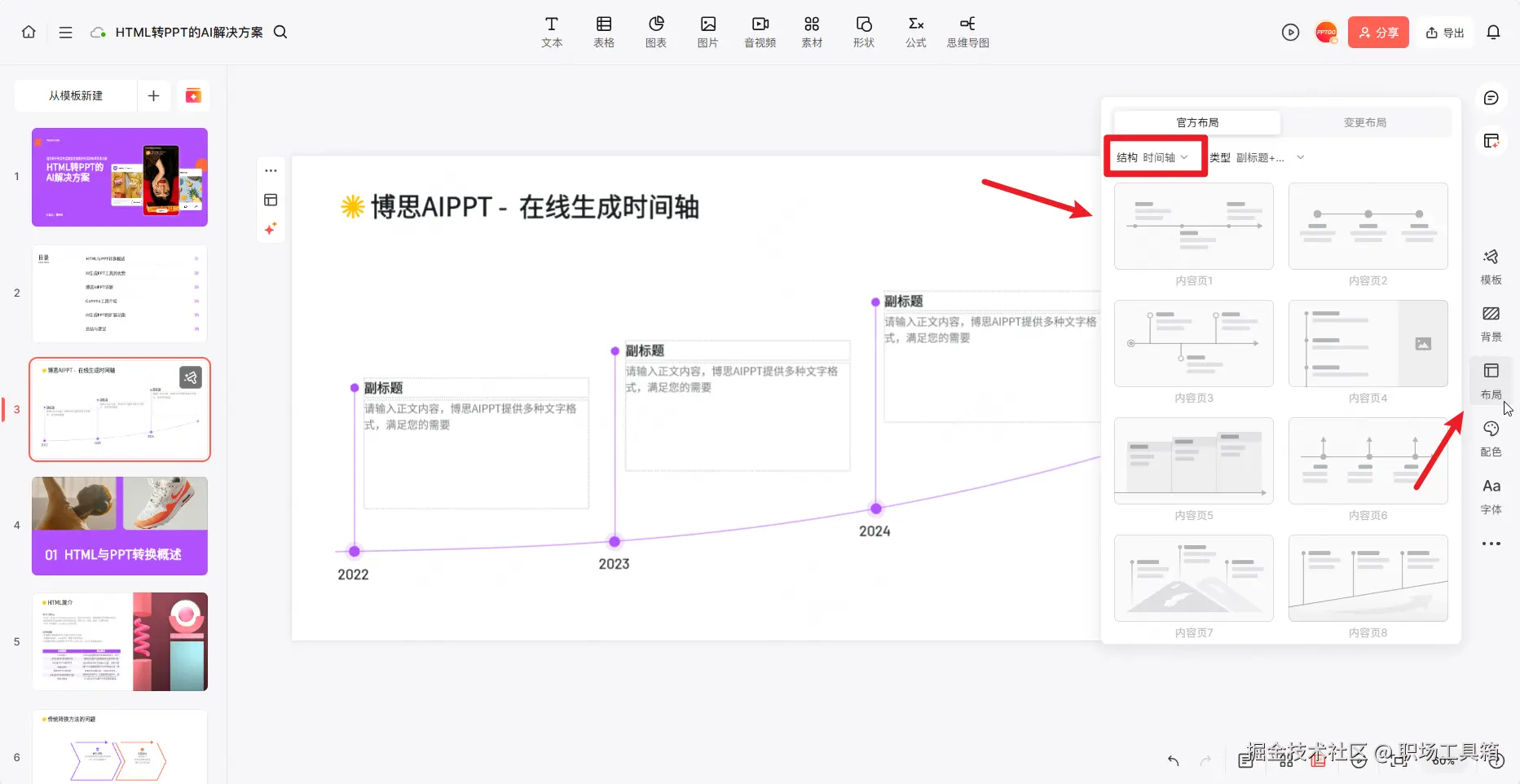Click the 2023 year label

[614, 564]
